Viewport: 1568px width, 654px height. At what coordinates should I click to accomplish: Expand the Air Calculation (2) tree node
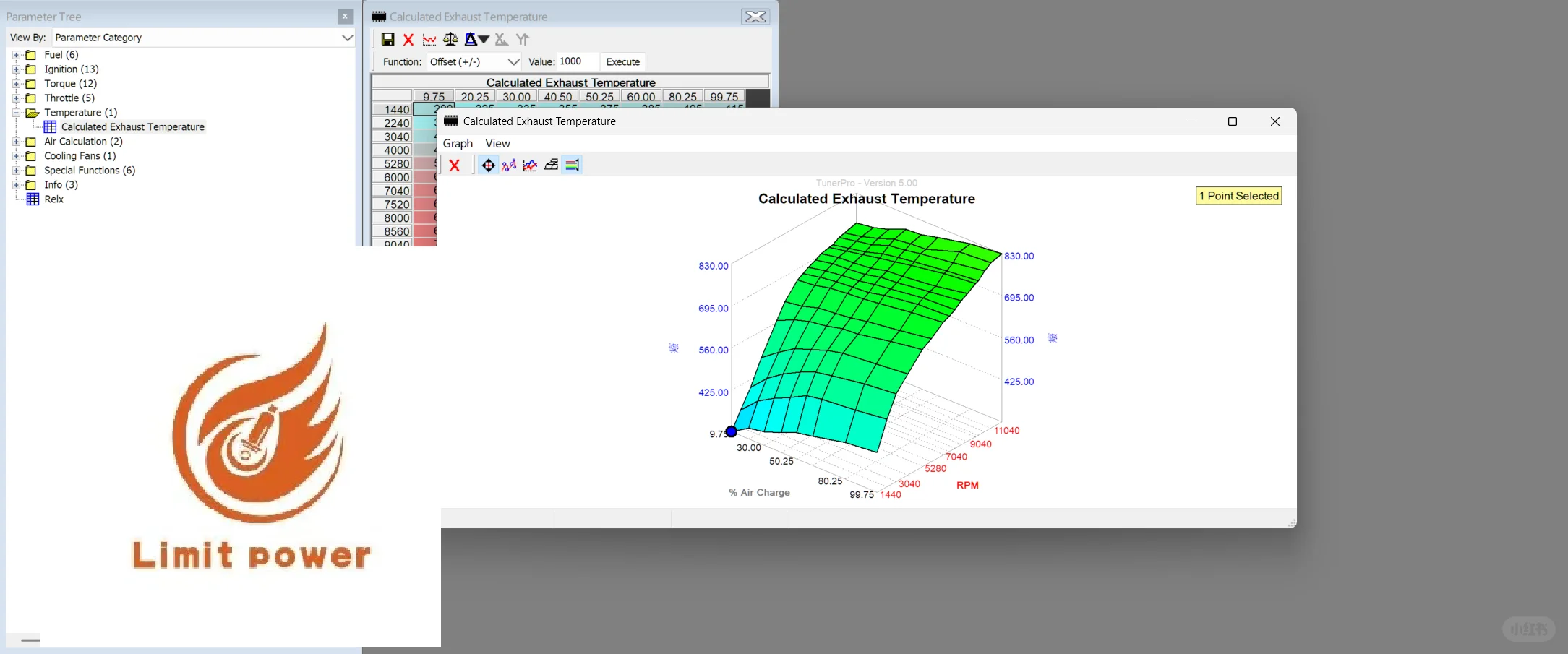[16, 142]
